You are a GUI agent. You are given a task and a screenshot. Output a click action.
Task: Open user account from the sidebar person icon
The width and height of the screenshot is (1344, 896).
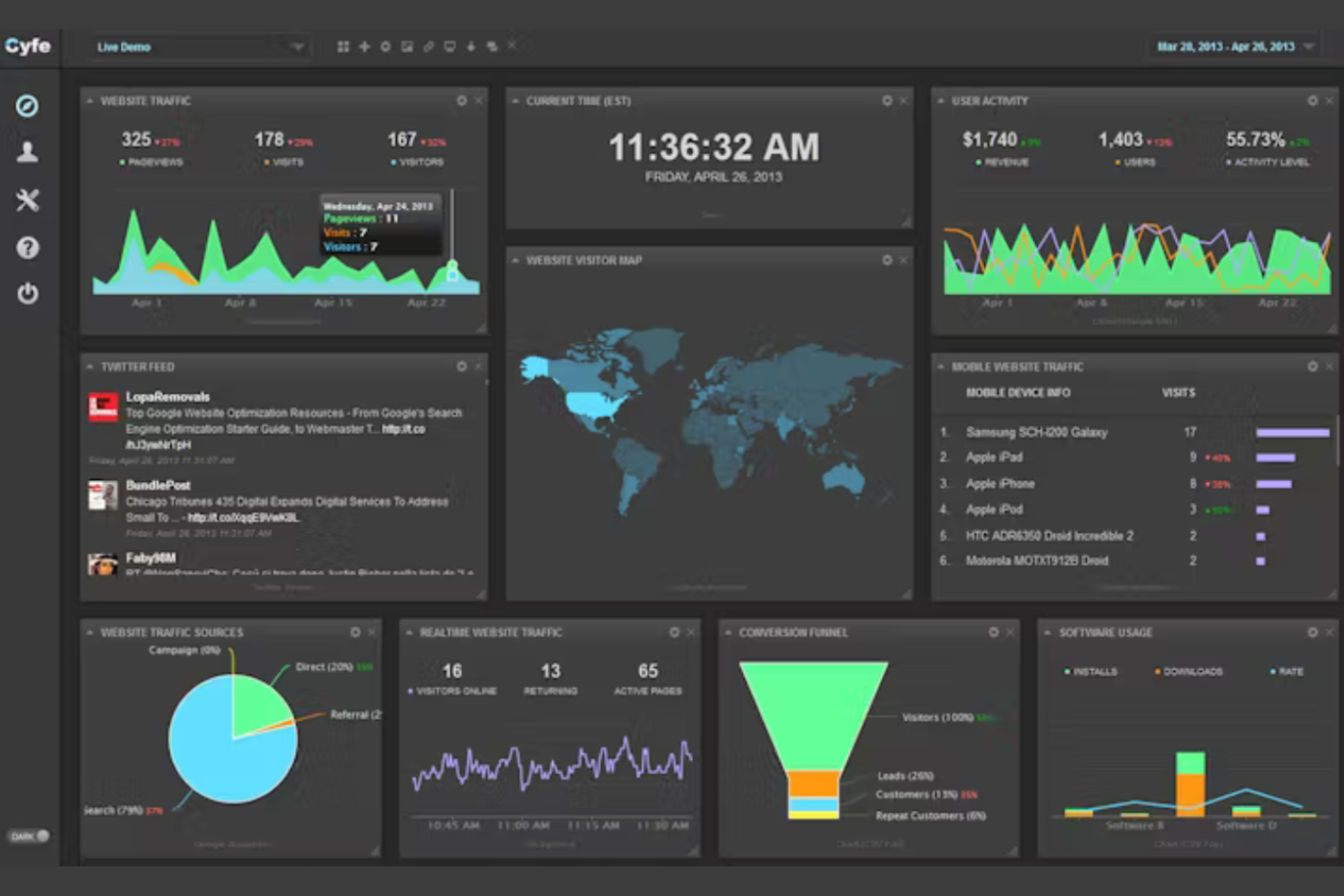(27, 153)
